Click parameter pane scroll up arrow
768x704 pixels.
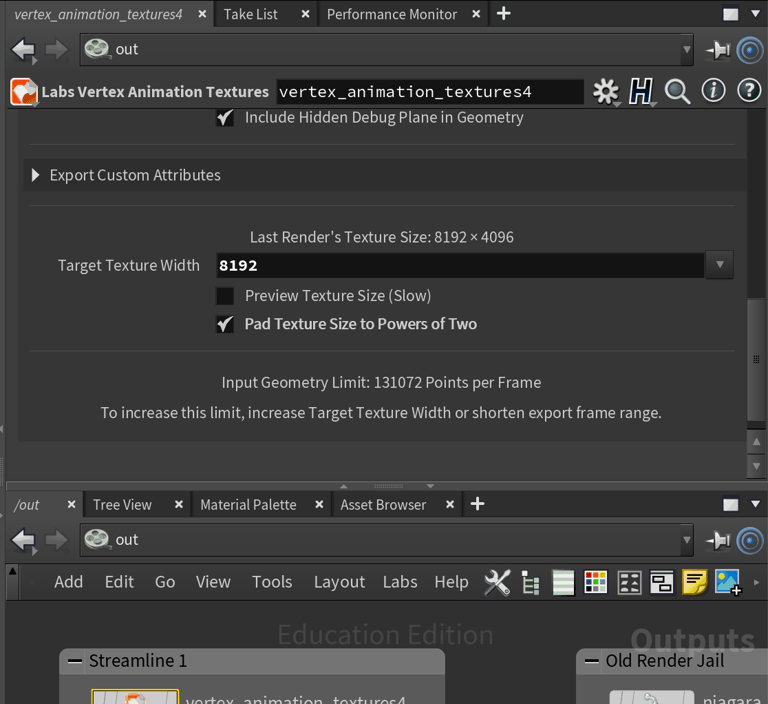click(756, 442)
